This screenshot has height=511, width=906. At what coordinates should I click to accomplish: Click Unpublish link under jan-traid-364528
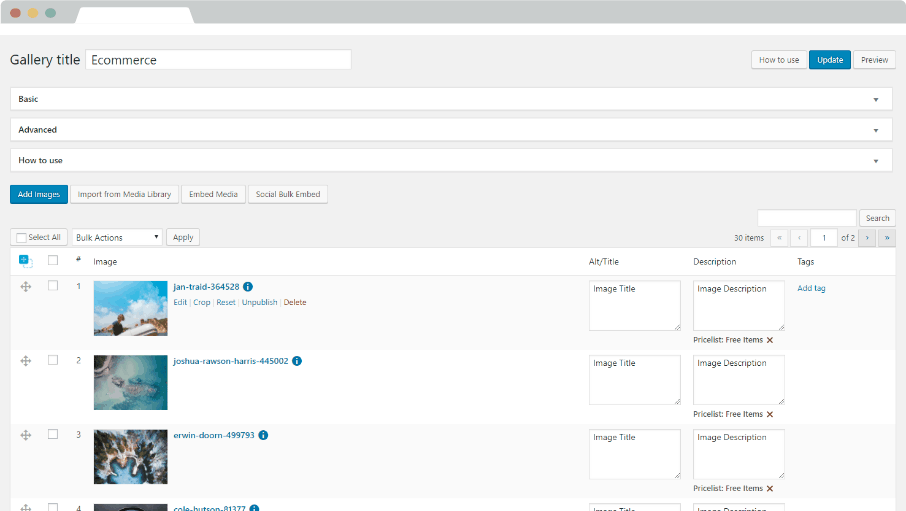[259, 302]
